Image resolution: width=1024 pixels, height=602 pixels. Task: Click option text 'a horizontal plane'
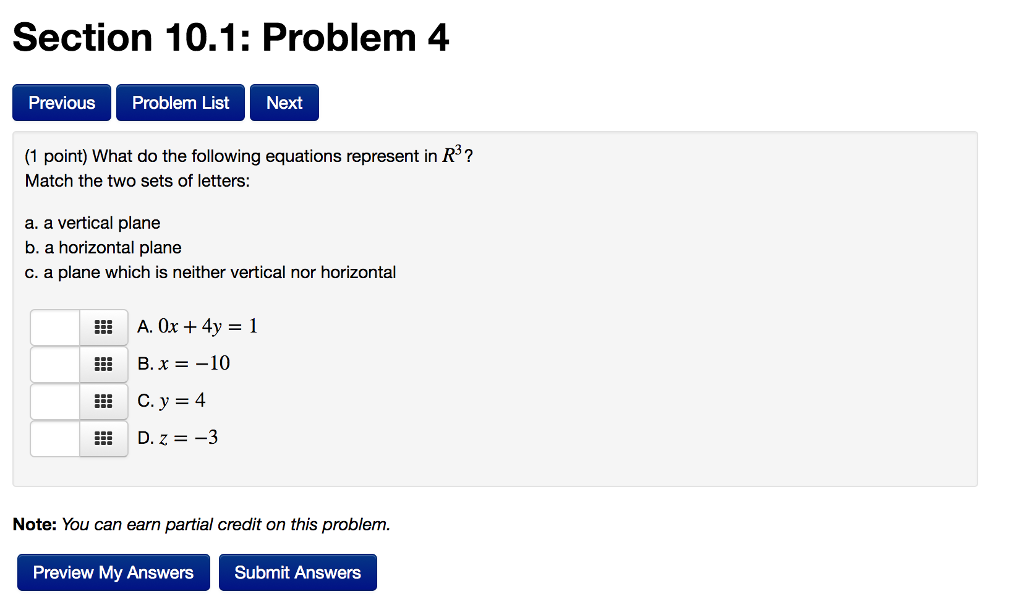[x=112, y=247]
